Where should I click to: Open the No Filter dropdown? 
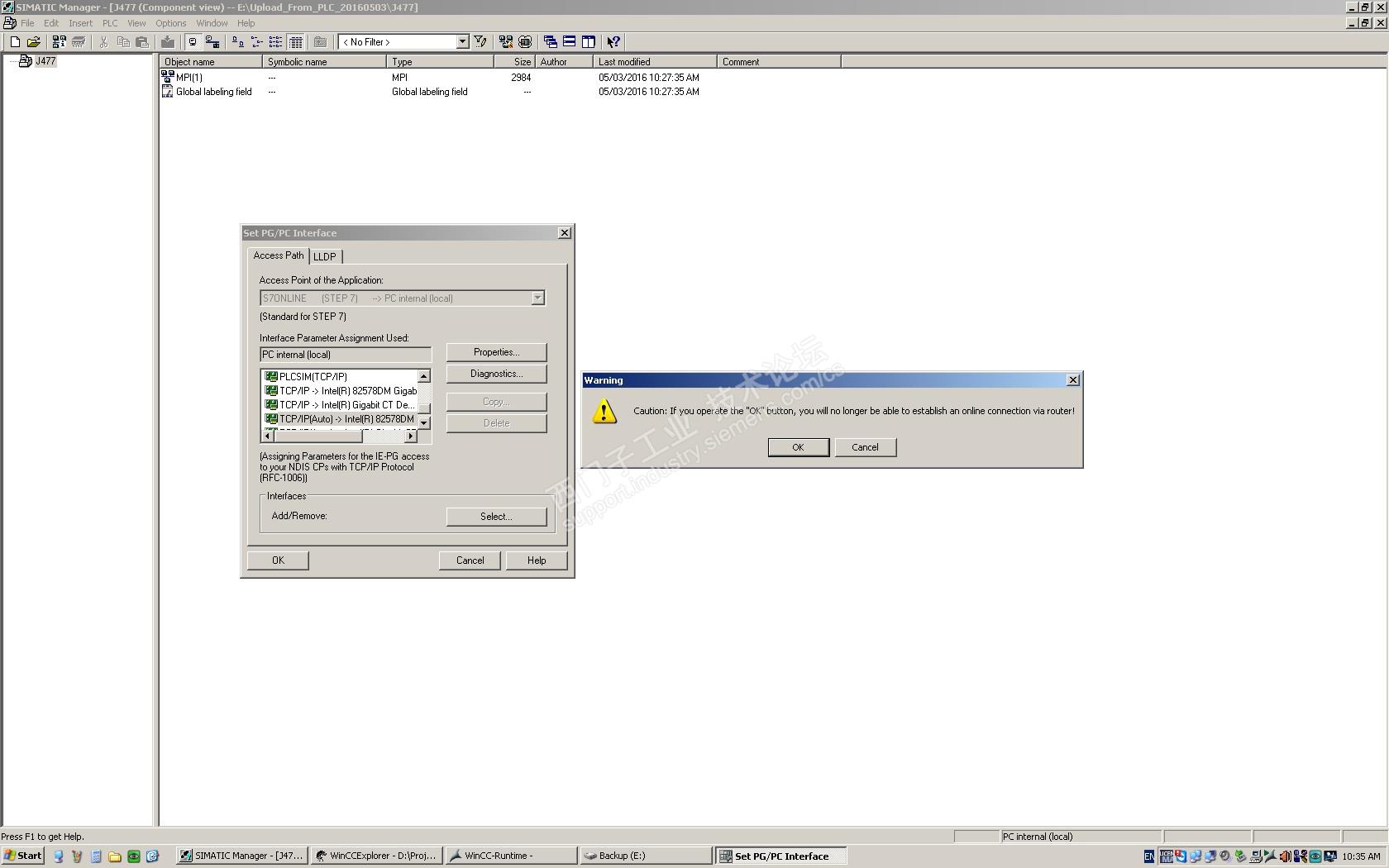(462, 42)
